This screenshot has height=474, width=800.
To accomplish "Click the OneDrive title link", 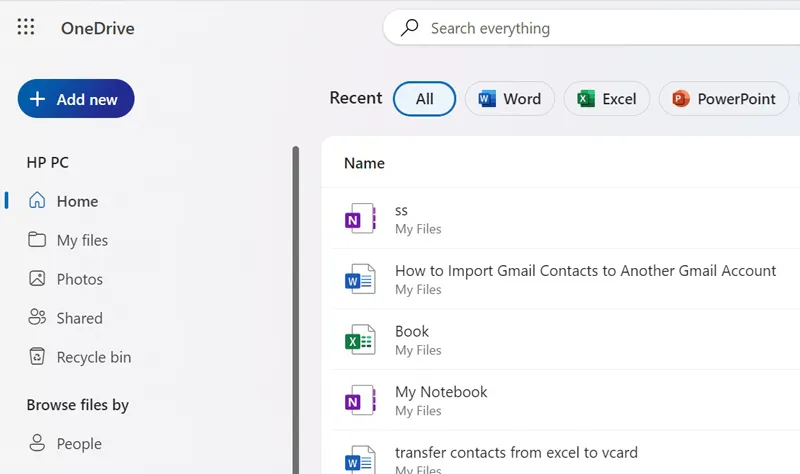I will click(x=98, y=28).
